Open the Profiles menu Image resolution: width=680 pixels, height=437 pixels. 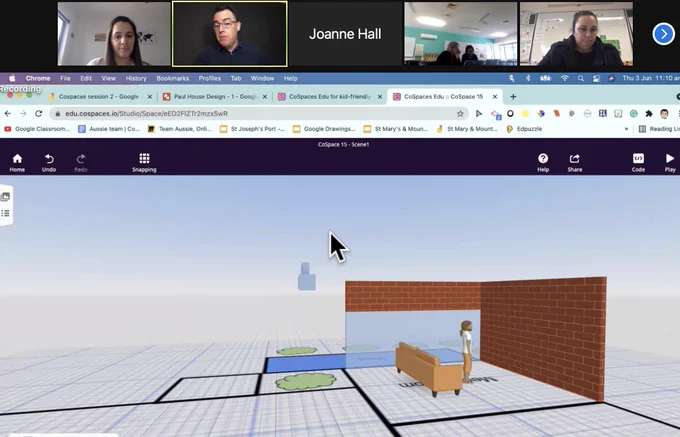(x=210, y=78)
